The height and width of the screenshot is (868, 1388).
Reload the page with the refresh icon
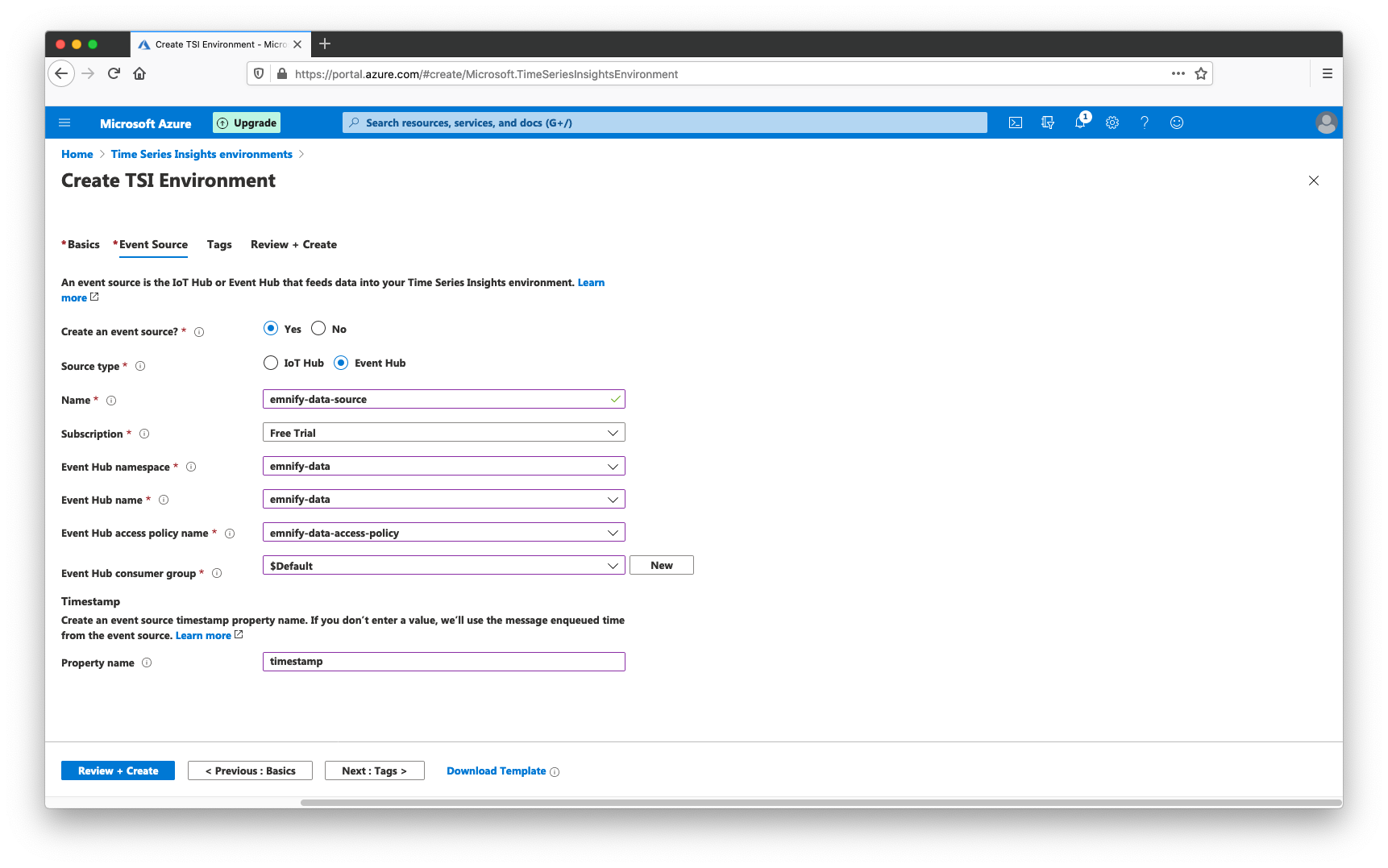click(x=114, y=73)
